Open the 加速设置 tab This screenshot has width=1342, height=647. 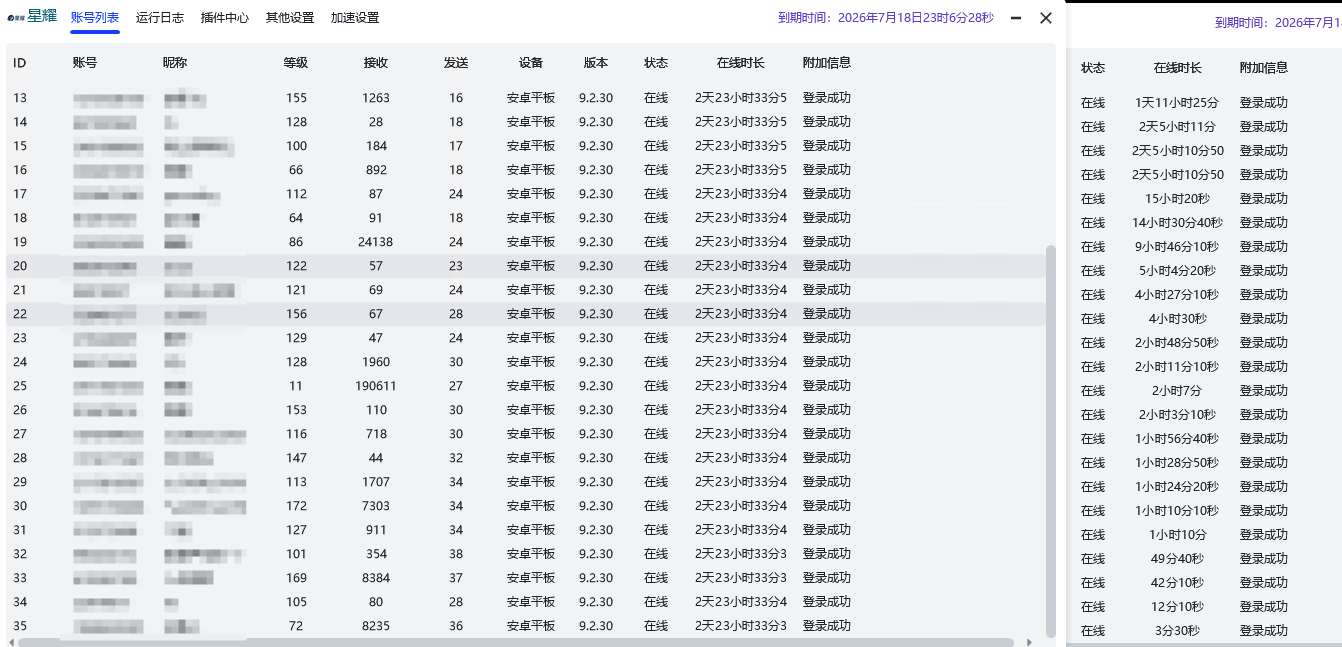pos(355,18)
